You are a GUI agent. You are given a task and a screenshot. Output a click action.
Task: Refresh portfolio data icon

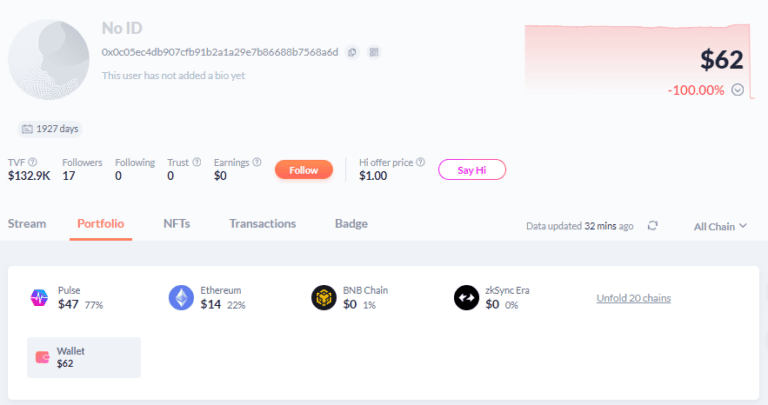[x=652, y=226]
